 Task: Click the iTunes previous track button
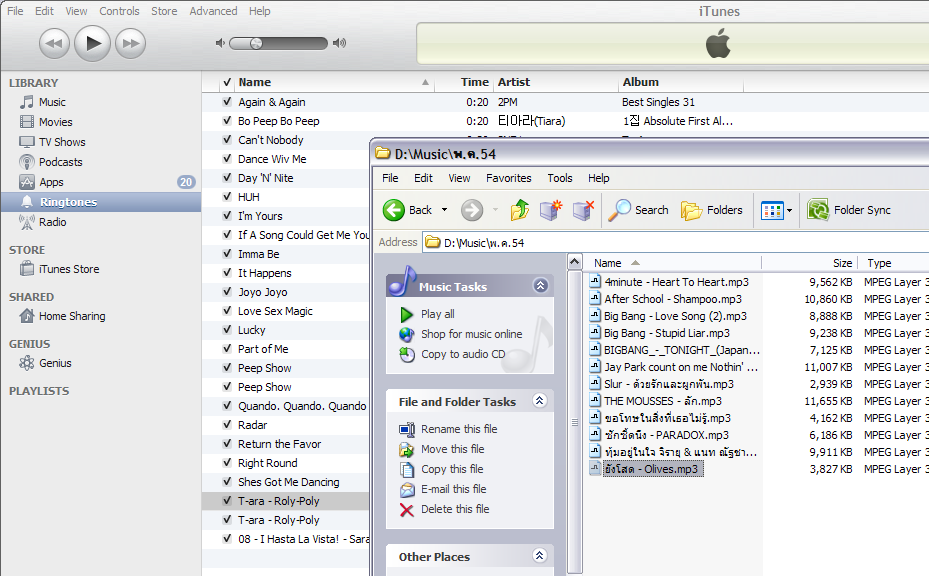(54, 43)
